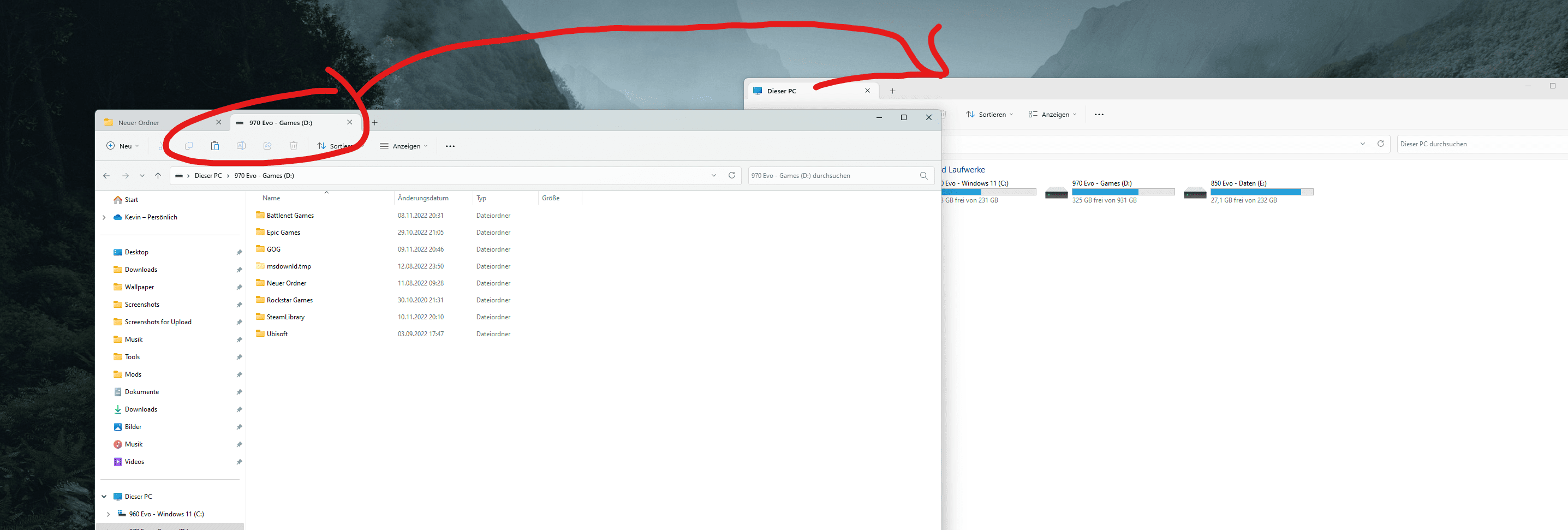Click the Dieser PC durchsuchen search field
Image resolution: width=1568 pixels, height=530 pixels.
point(1482,144)
